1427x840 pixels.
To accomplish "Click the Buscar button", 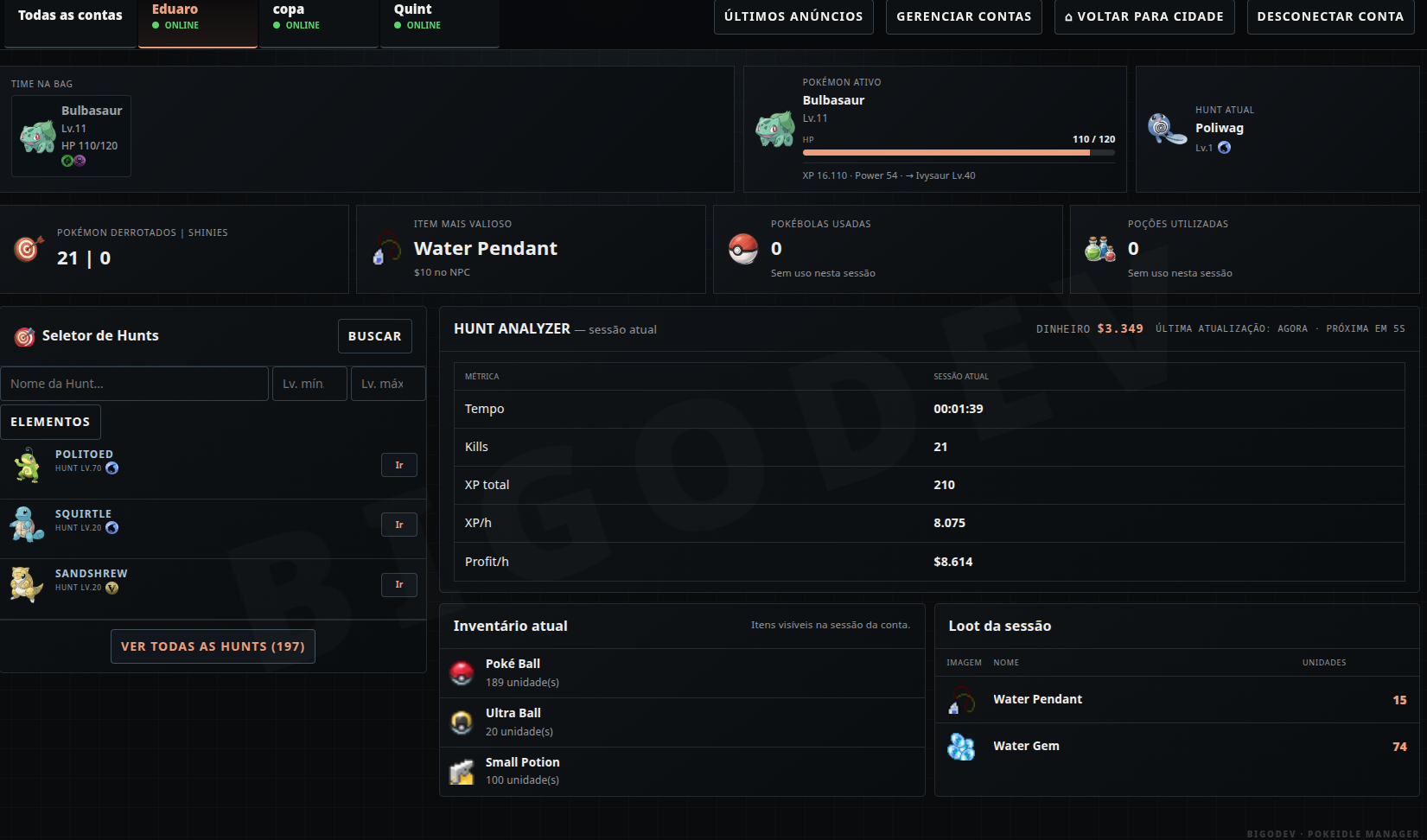I will [375, 336].
